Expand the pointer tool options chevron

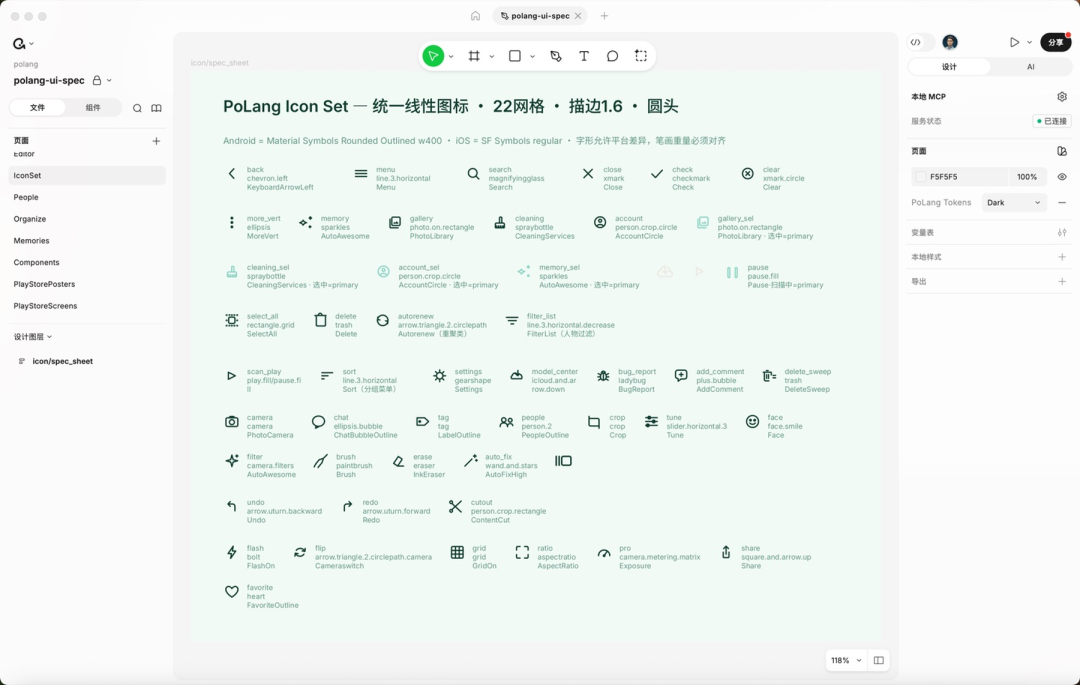click(x=451, y=56)
